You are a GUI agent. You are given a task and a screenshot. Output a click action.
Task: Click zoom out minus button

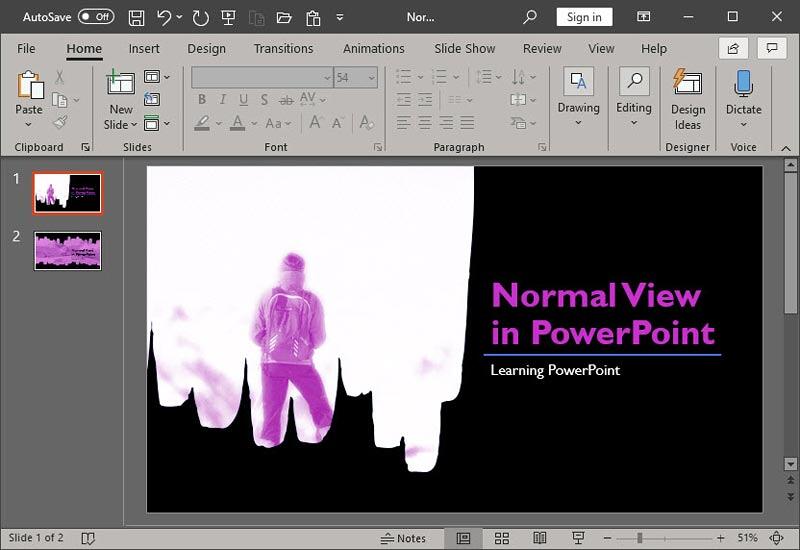607,538
